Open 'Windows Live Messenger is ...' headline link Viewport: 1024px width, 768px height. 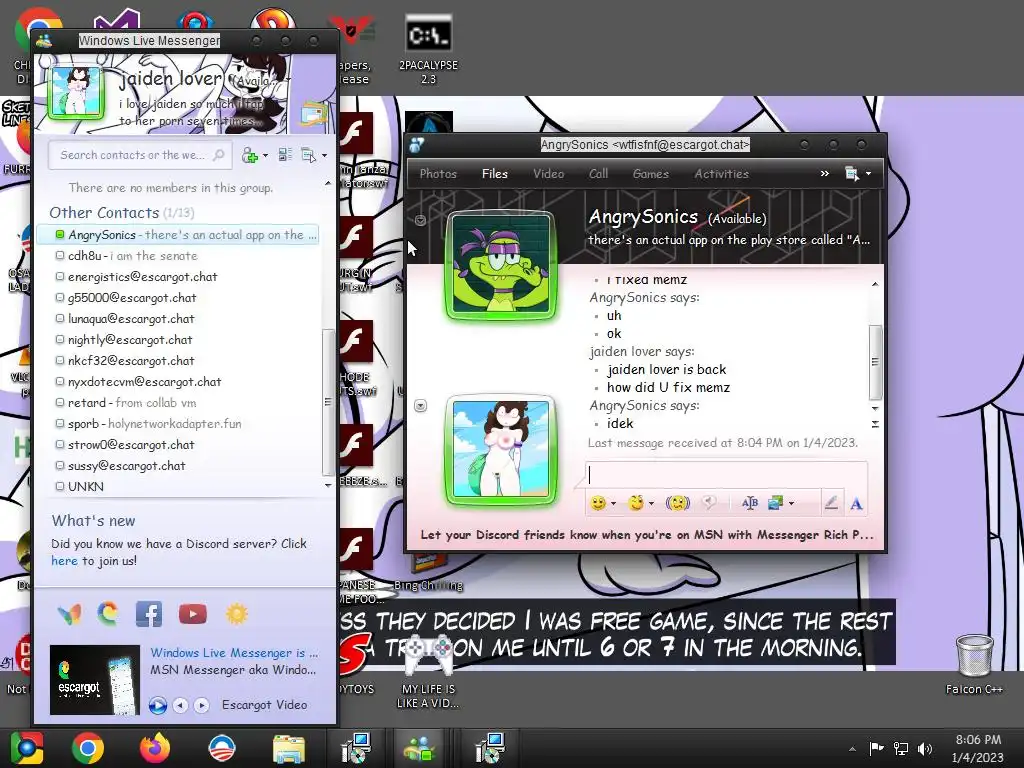pos(234,652)
